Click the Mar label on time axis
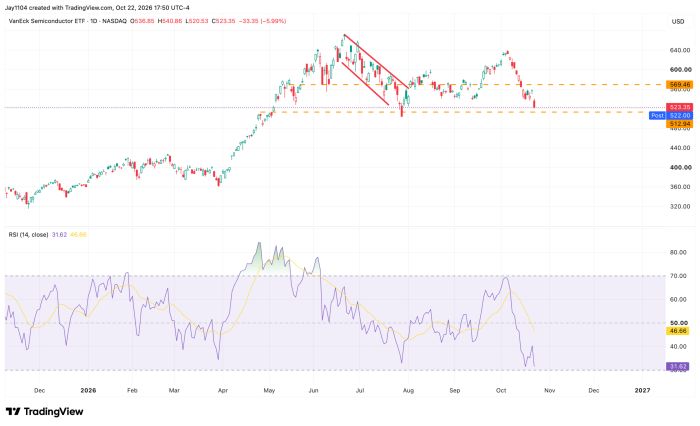Viewport: 700px width, 426px height. pos(174,390)
